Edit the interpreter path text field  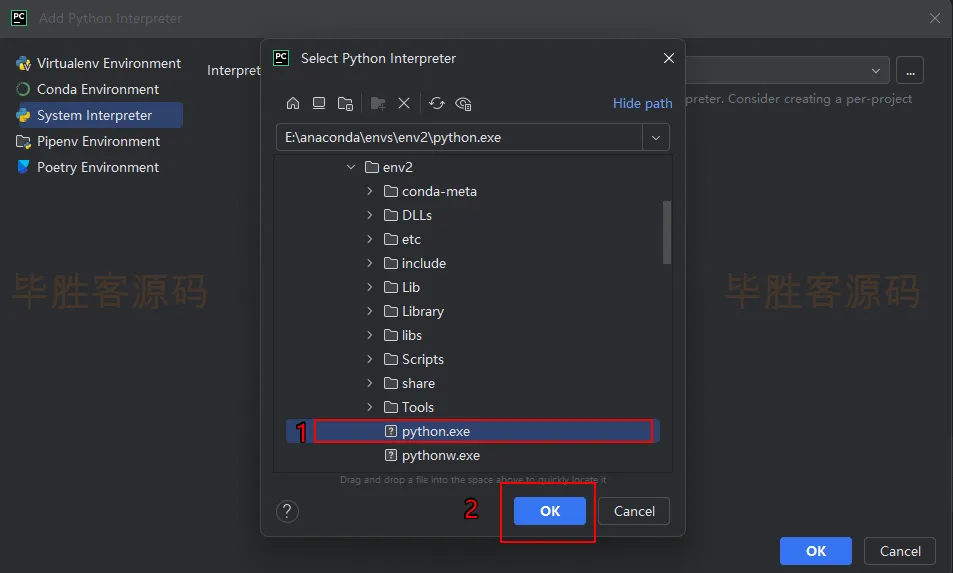(x=459, y=137)
